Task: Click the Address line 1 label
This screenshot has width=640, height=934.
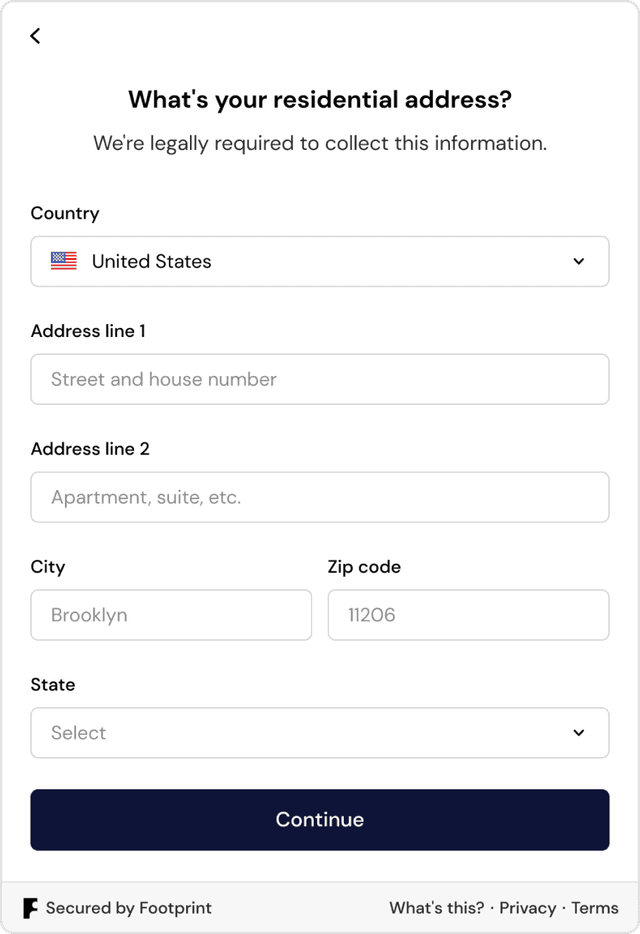Action: 88,331
